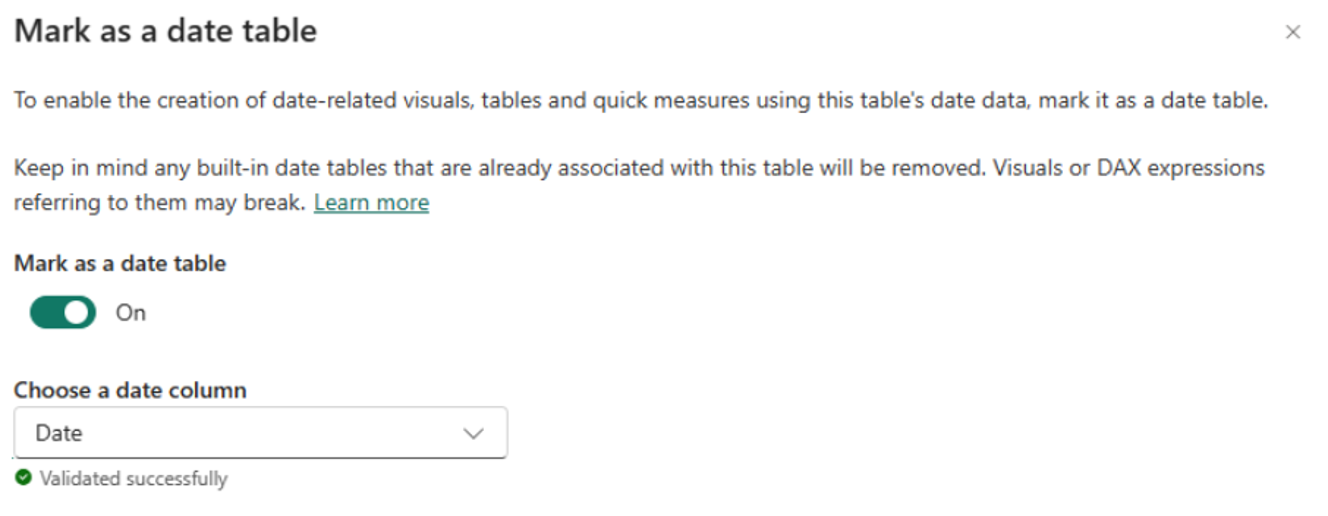Click the chevron arrow in the date column box
1328x516 pixels.
click(x=473, y=434)
